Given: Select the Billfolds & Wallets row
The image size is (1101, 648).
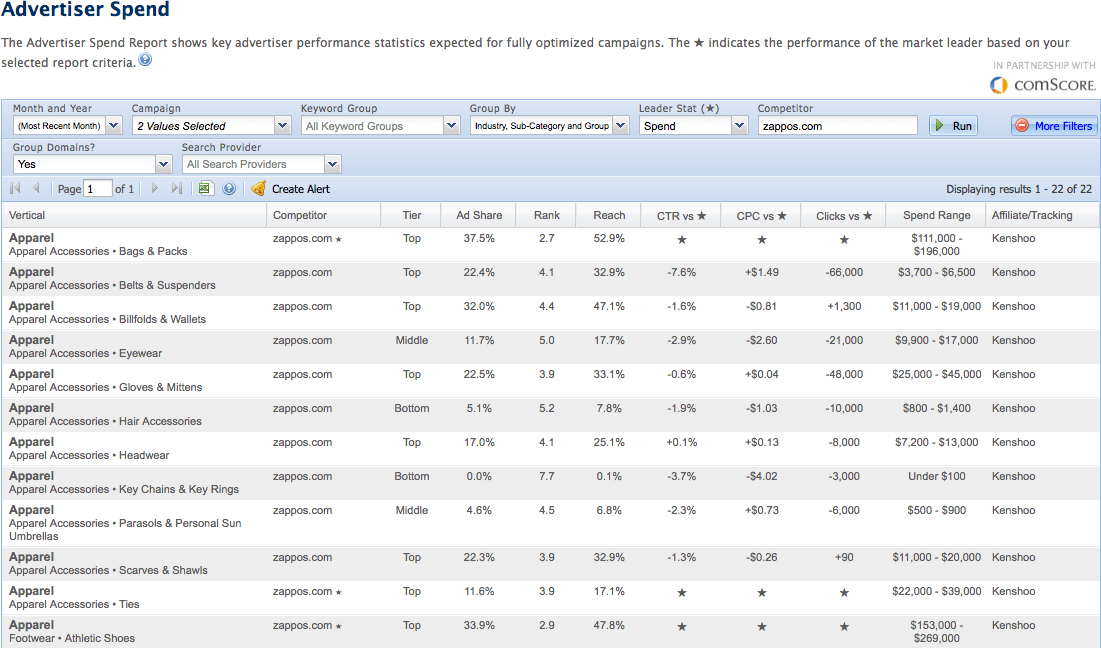Looking at the screenshot, I should pos(550,312).
